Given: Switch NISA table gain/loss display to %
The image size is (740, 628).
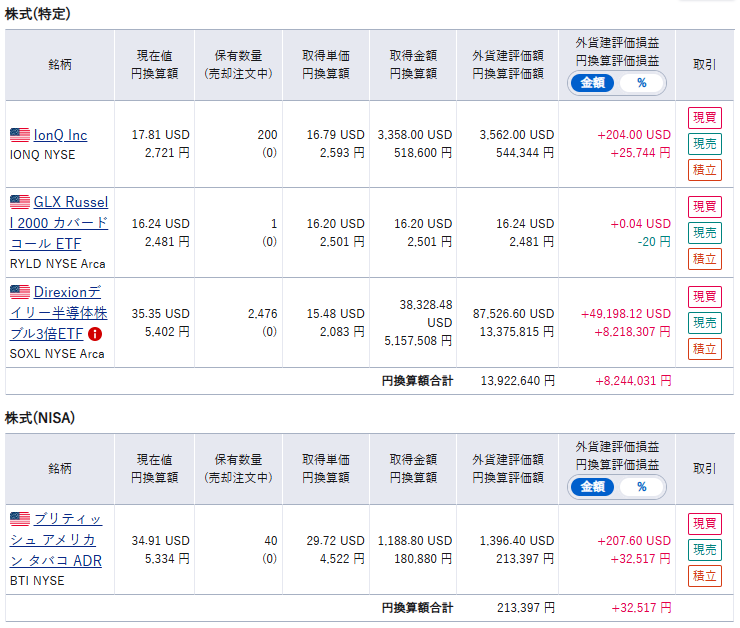Looking at the screenshot, I should point(641,487).
